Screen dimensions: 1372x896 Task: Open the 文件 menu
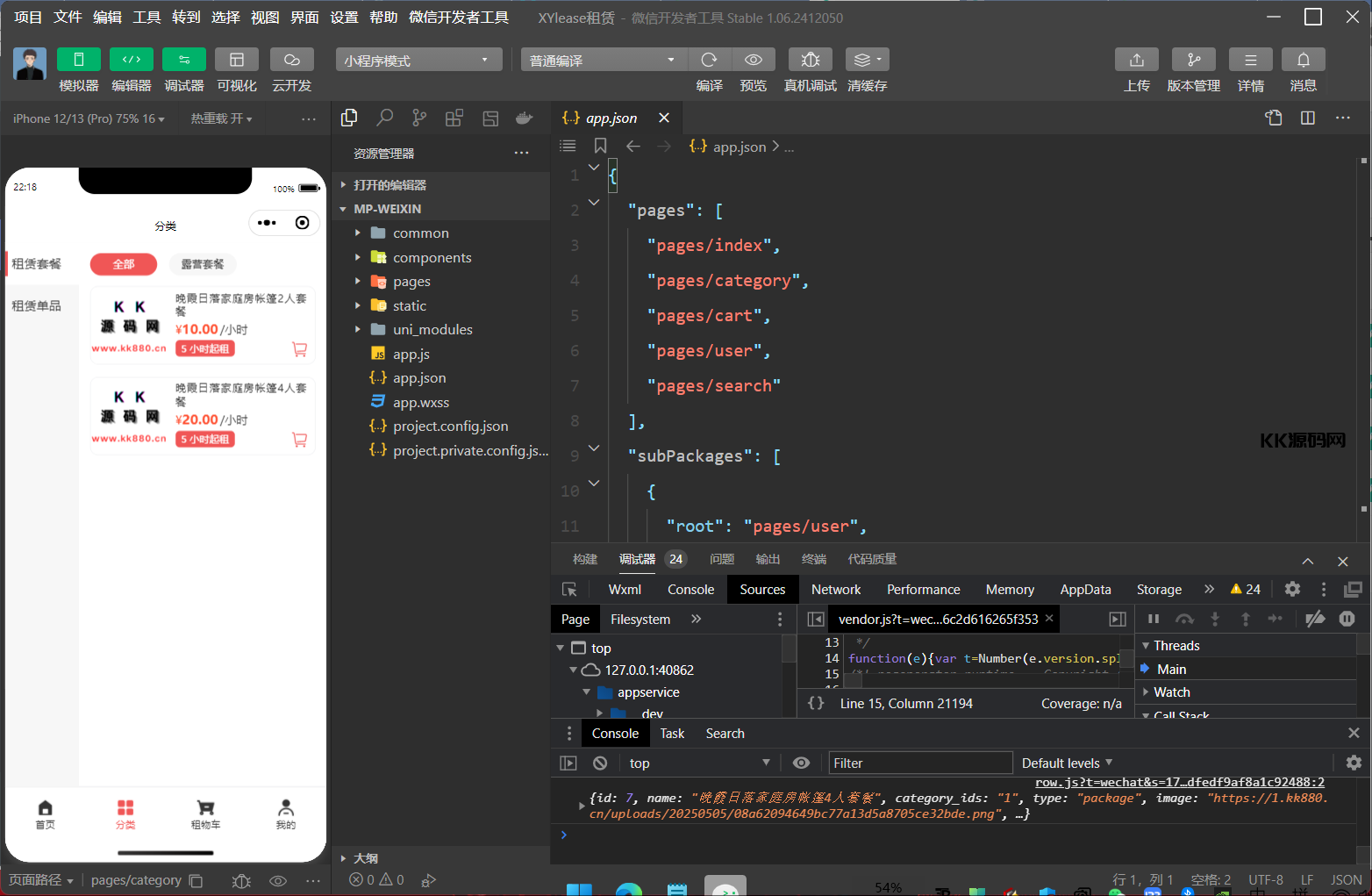click(68, 18)
